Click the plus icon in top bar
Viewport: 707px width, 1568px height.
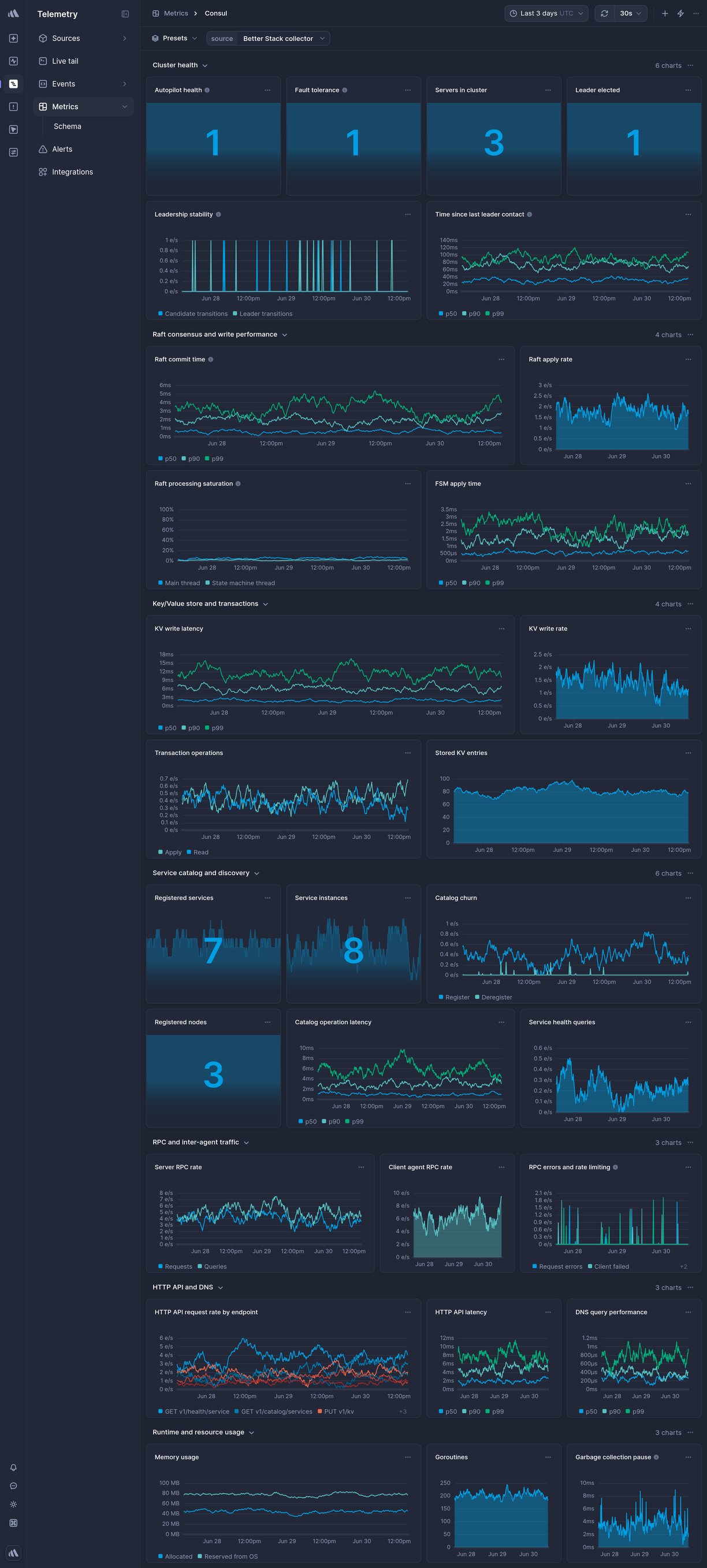point(665,13)
